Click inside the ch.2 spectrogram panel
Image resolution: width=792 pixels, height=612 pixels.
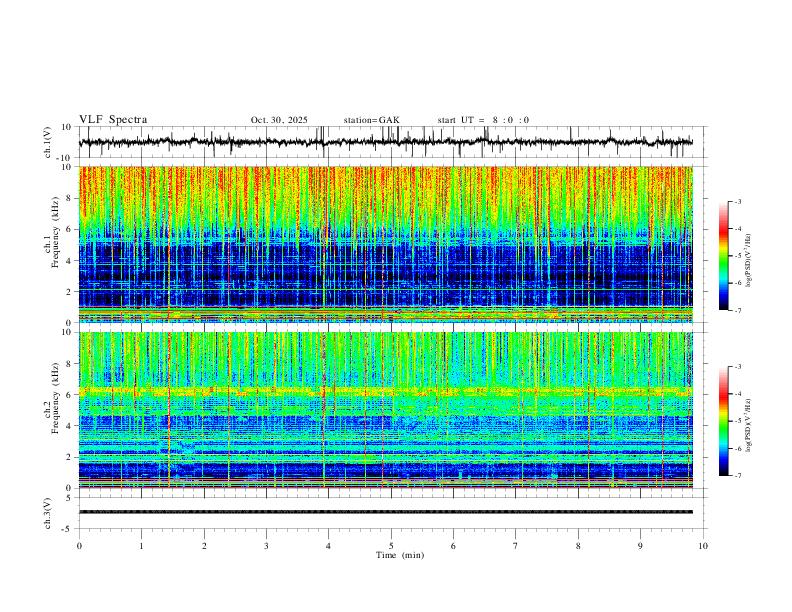pyautogui.click(x=386, y=410)
